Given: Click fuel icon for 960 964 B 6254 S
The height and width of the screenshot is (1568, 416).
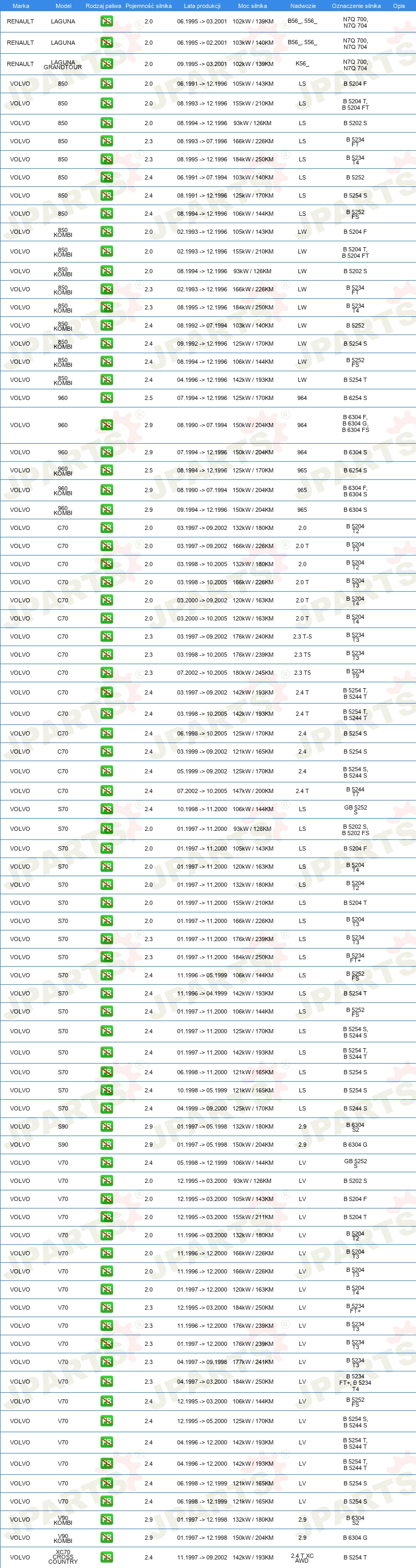Looking at the screenshot, I should [106, 398].
